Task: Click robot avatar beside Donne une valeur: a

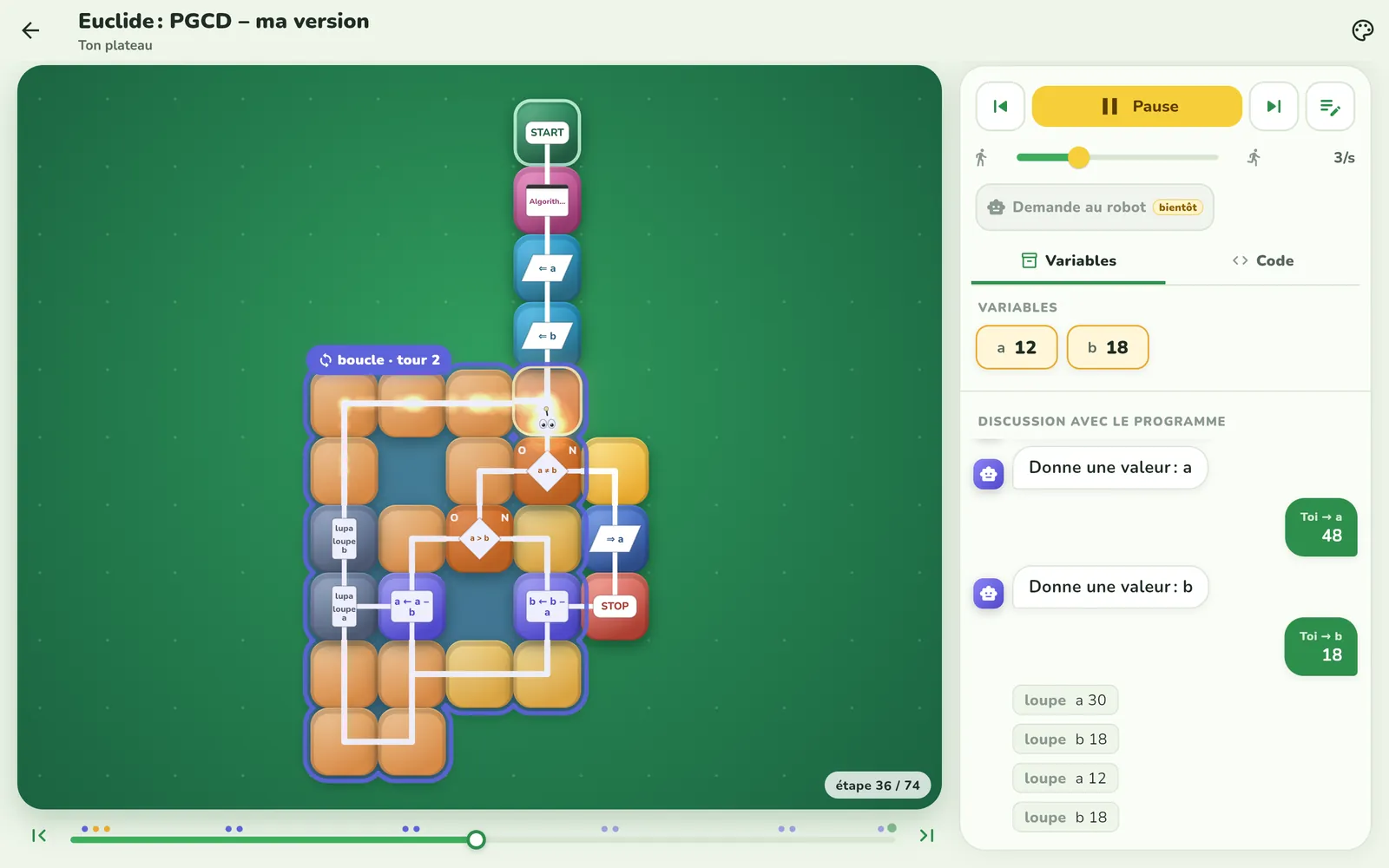Action: click(x=989, y=474)
